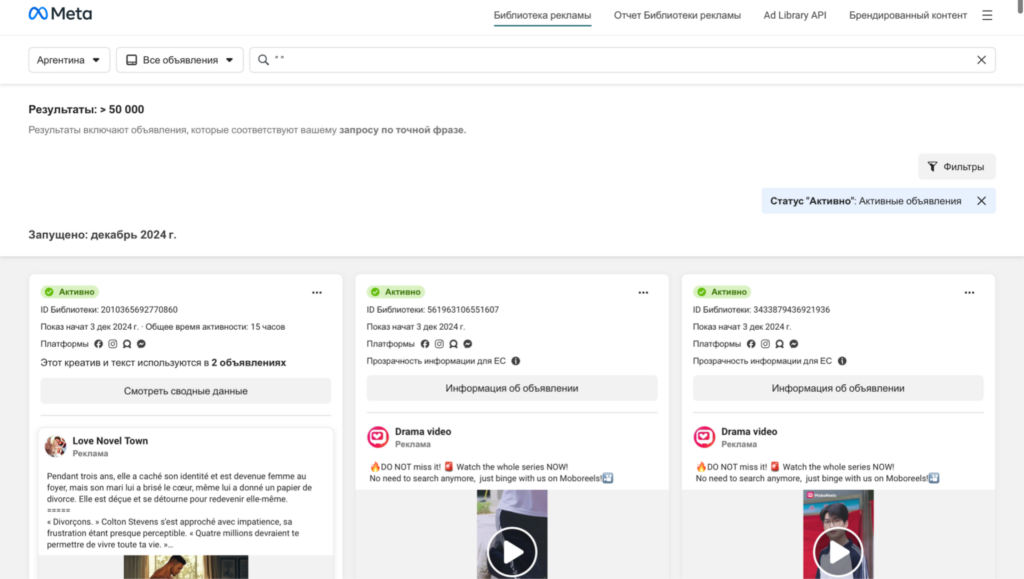The height and width of the screenshot is (579, 1024).
Task: Open Drama video advertiser in ad 561963106551607
Action: [x=423, y=431]
